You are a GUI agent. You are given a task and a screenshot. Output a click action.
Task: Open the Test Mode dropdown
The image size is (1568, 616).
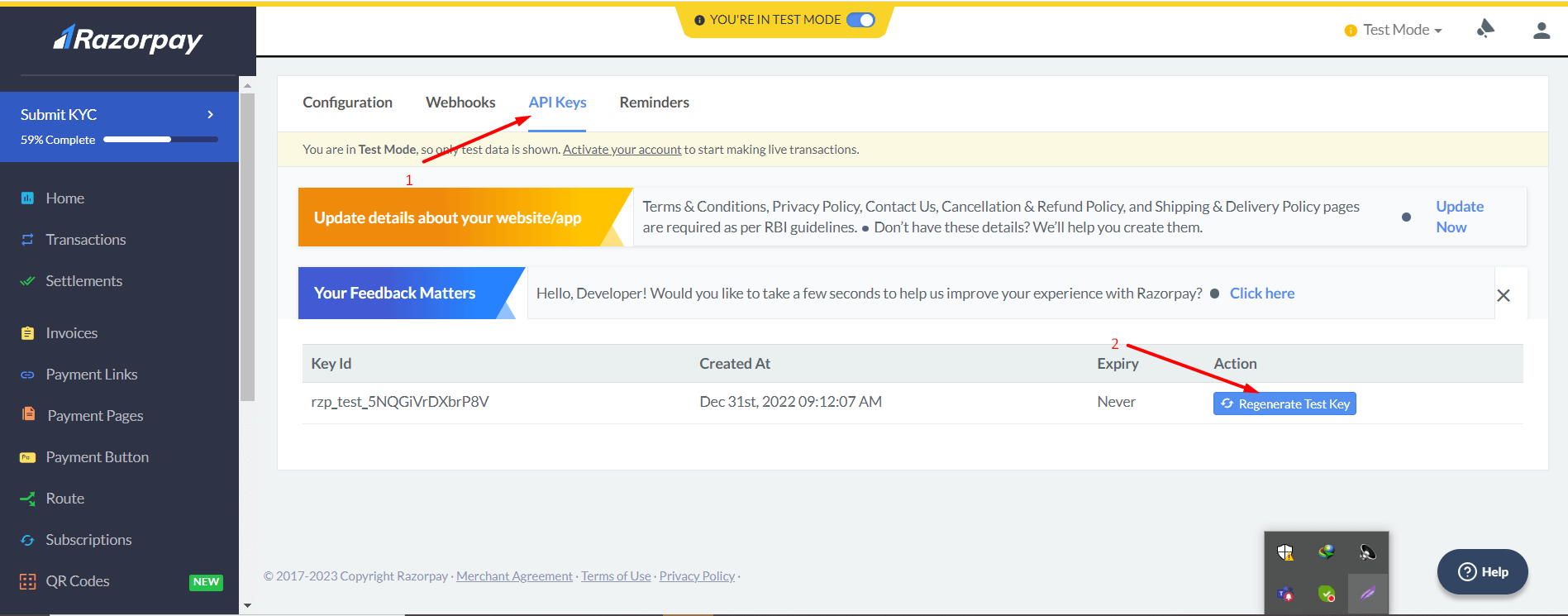1394,30
